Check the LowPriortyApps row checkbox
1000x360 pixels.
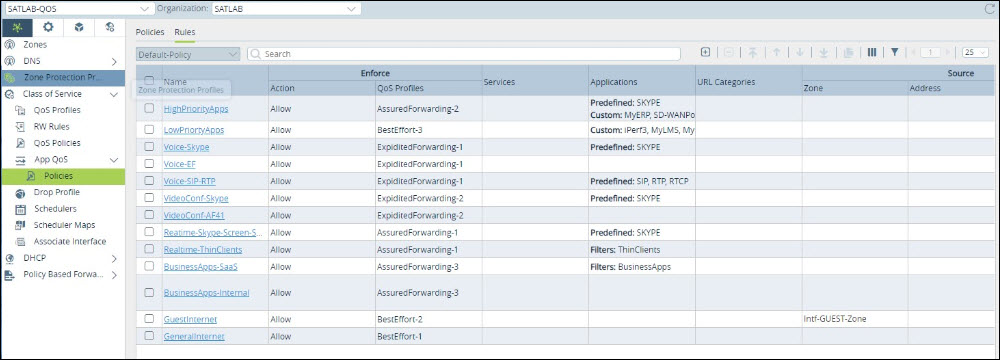coord(149,130)
